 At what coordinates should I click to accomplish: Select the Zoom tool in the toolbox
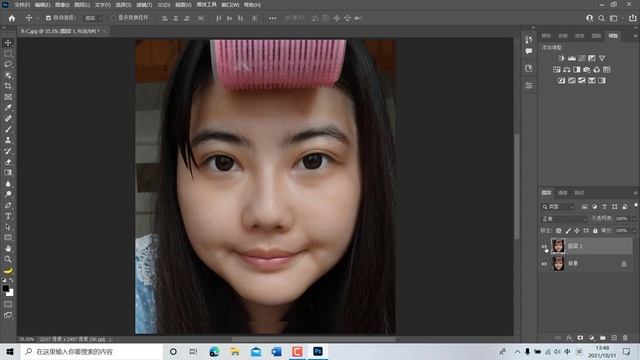pos(8,259)
